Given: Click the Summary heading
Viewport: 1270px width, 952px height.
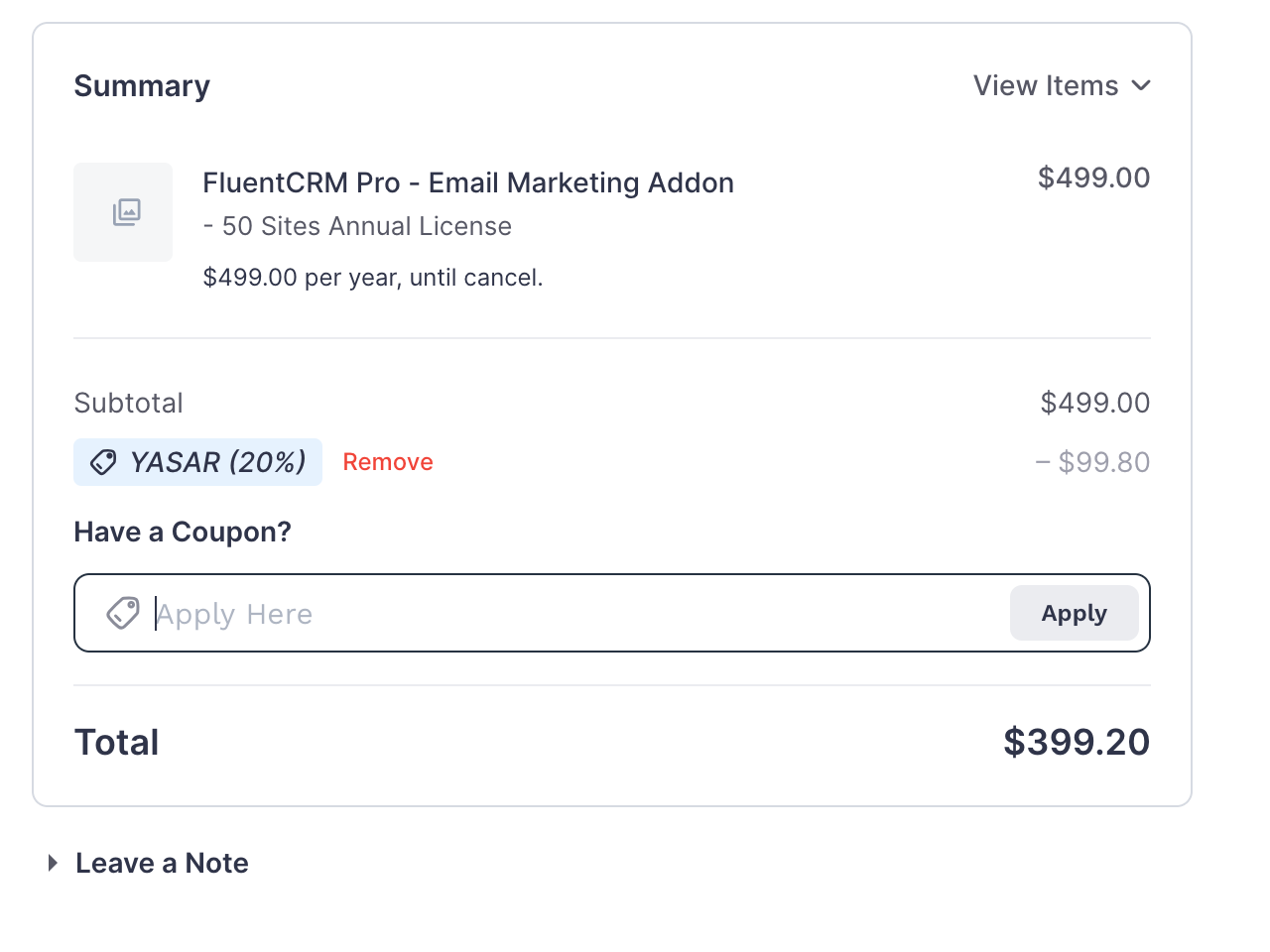Looking at the screenshot, I should click(141, 86).
